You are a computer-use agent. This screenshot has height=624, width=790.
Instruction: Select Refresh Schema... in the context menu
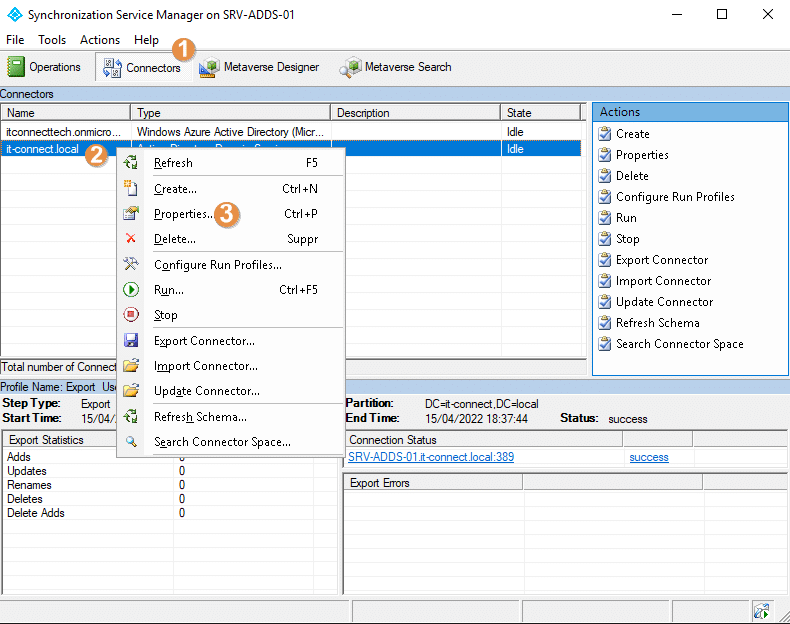click(x=200, y=417)
